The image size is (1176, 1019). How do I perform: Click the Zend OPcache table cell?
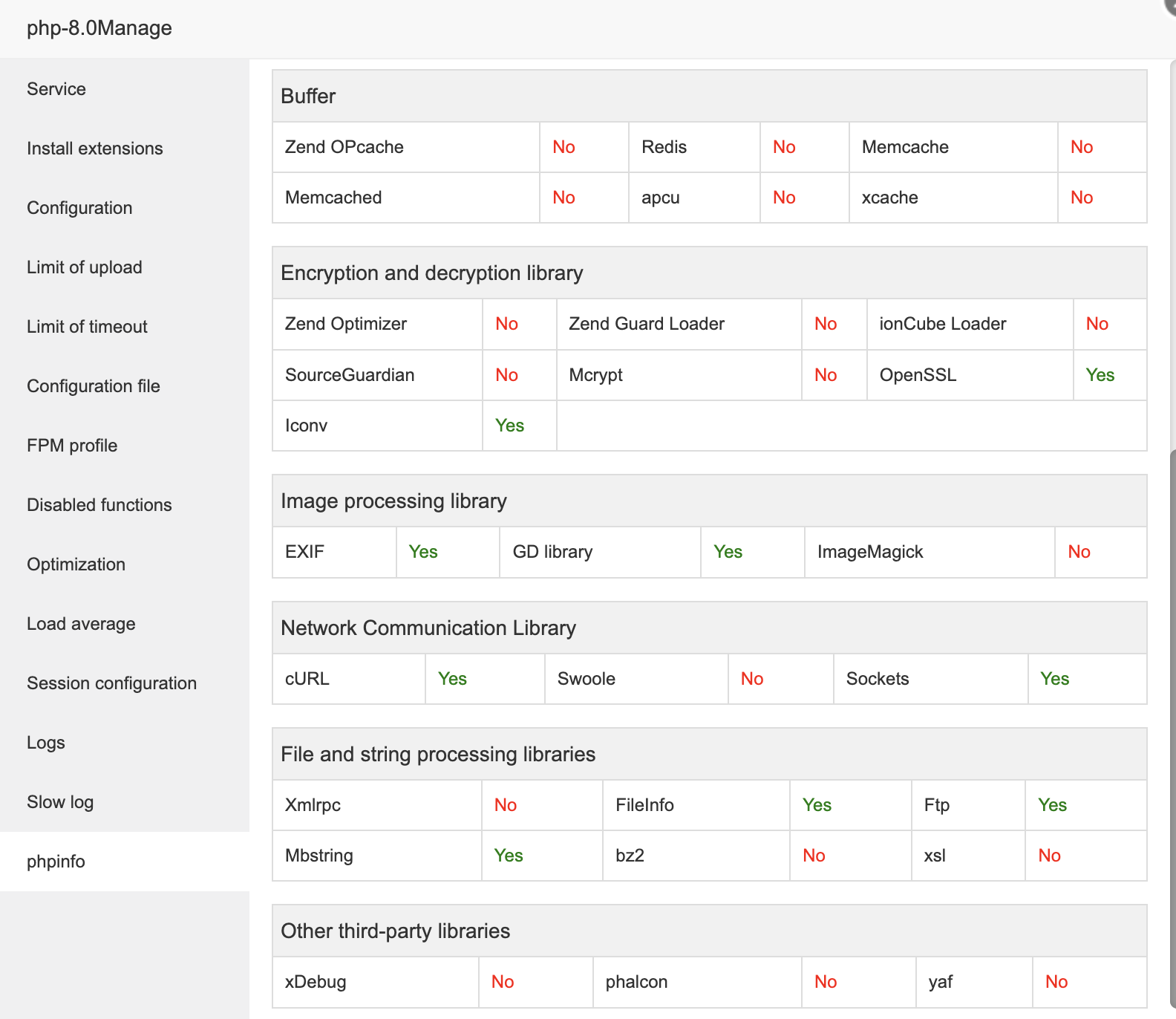pyautogui.click(x=344, y=147)
